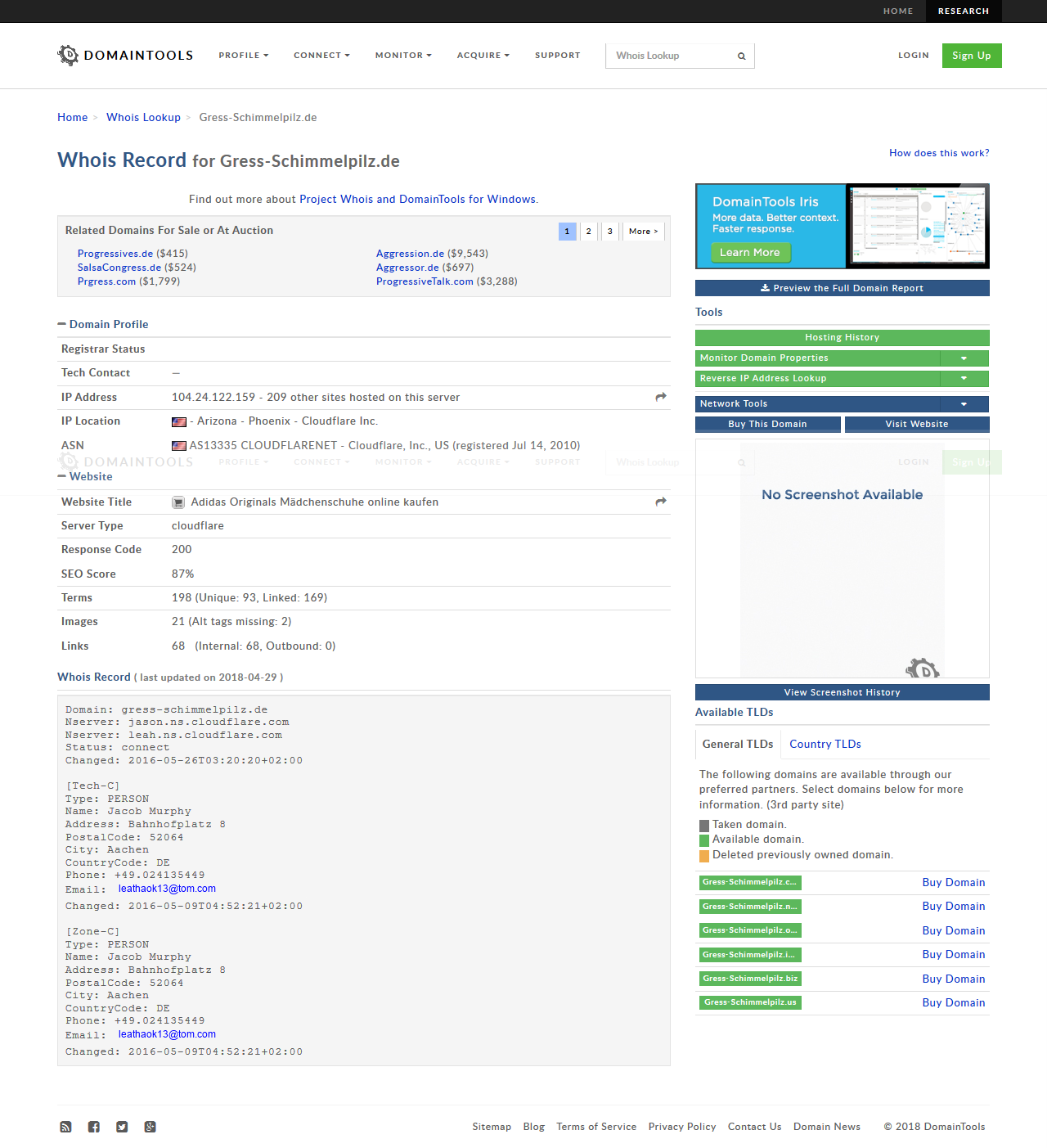The height and width of the screenshot is (1148, 1047).
Task: Click the search magnifier icon
Action: pyautogui.click(x=742, y=56)
